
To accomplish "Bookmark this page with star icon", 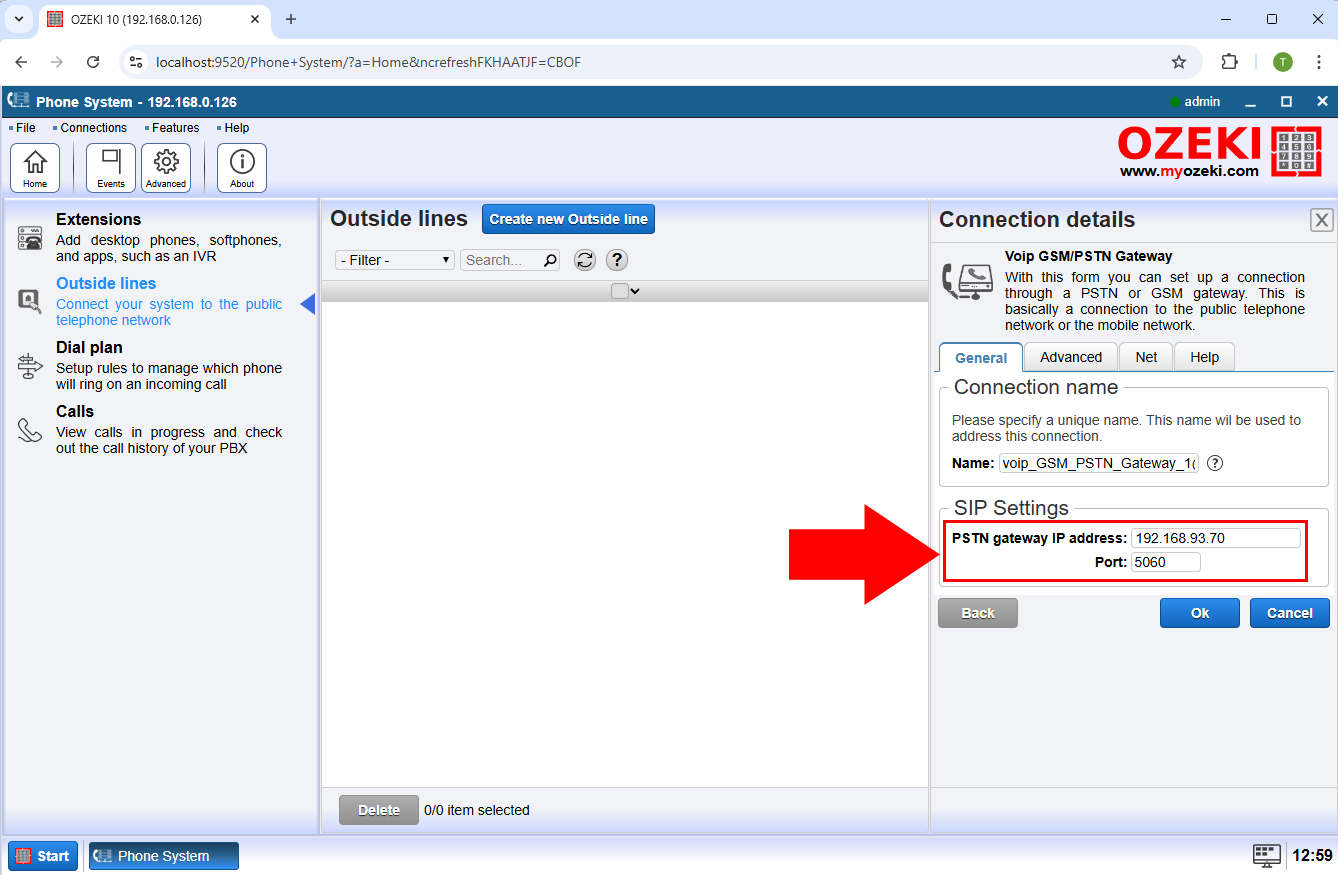I will coord(1179,62).
